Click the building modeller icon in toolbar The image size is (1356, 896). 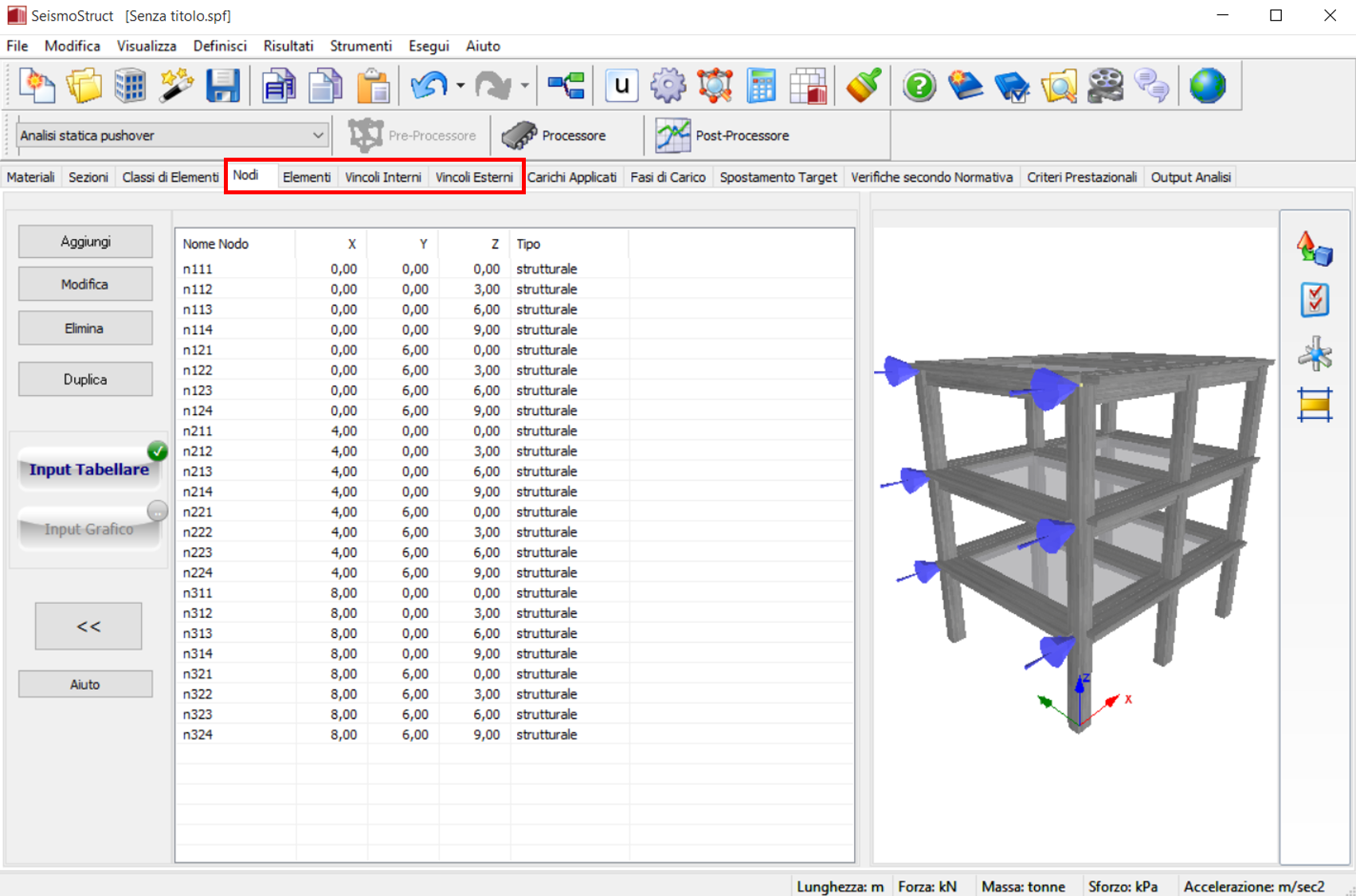pos(130,86)
